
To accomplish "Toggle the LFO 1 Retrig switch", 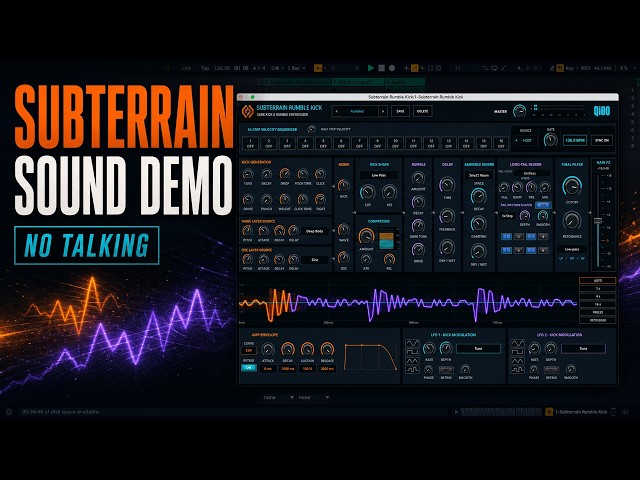I will (446, 370).
